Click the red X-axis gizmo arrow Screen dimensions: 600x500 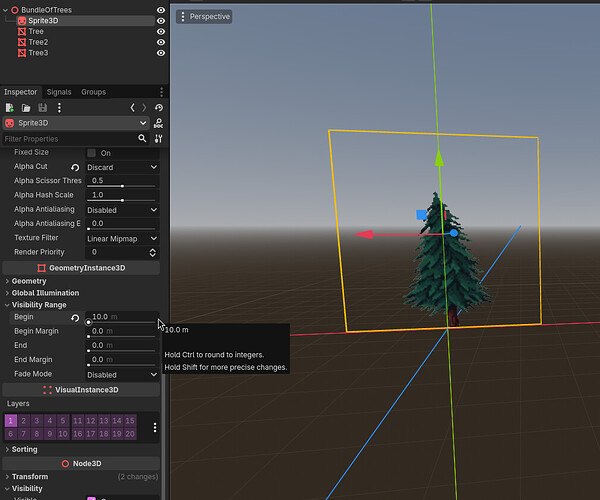(364, 234)
